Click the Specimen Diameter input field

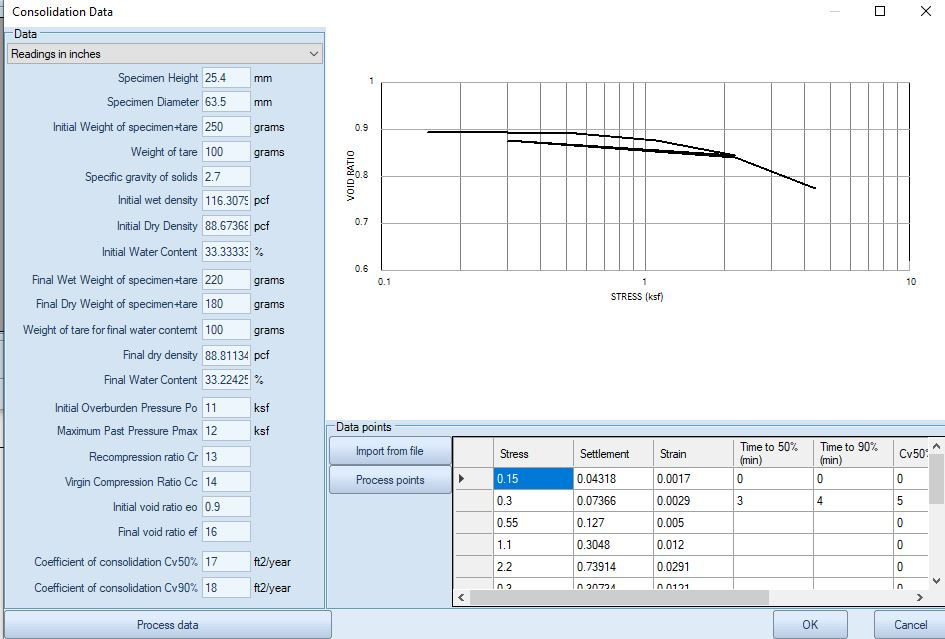[226, 102]
